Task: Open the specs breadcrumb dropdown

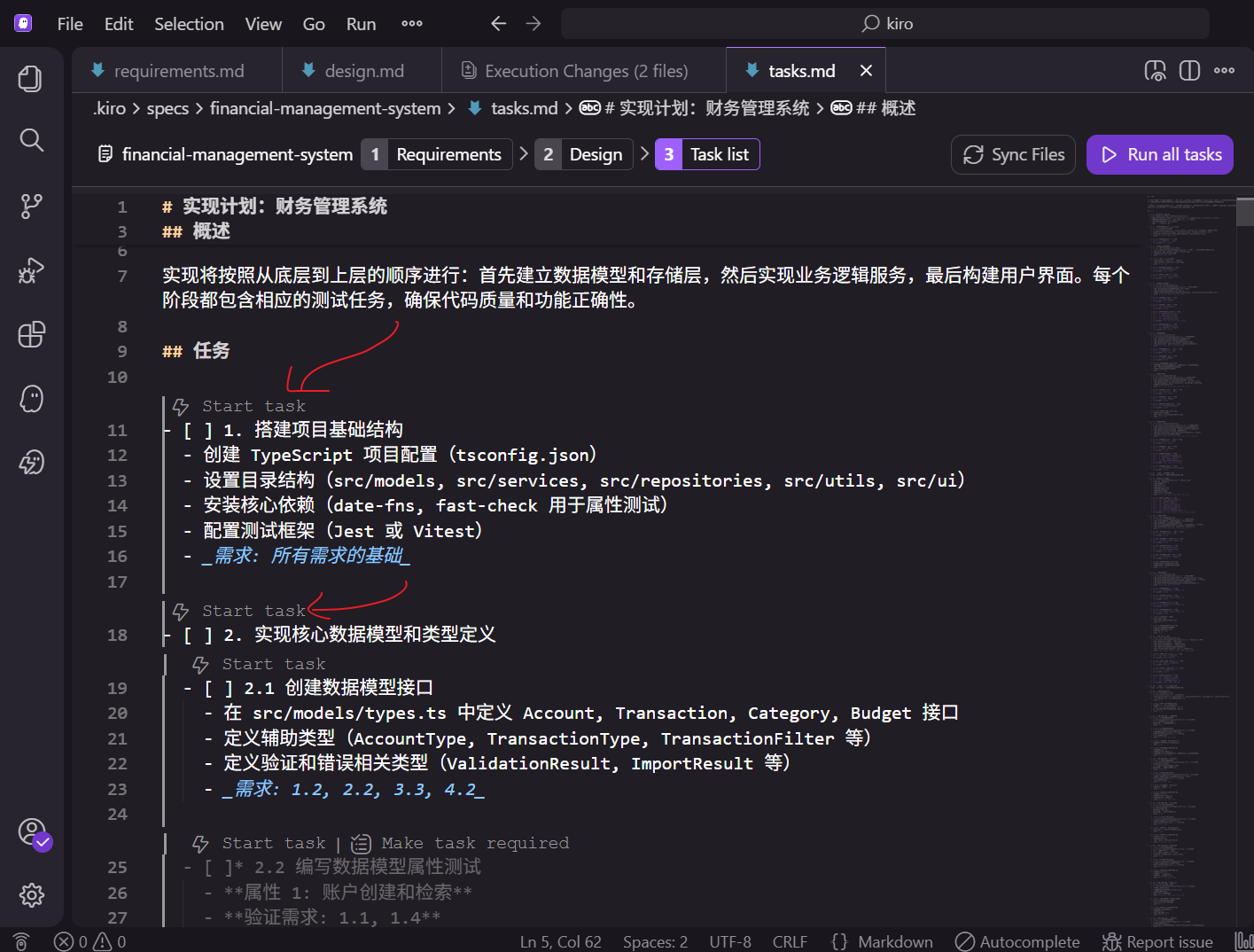Action: tap(167, 107)
